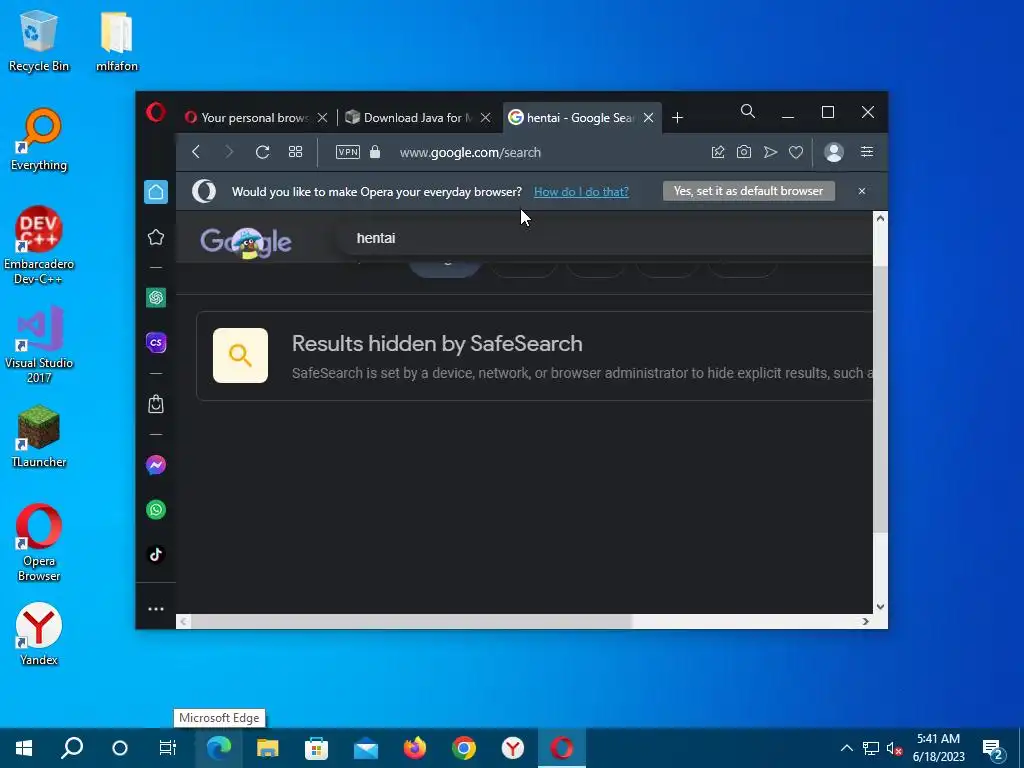View site security padlock info
Viewport: 1024px width, 768px height.
click(375, 152)
